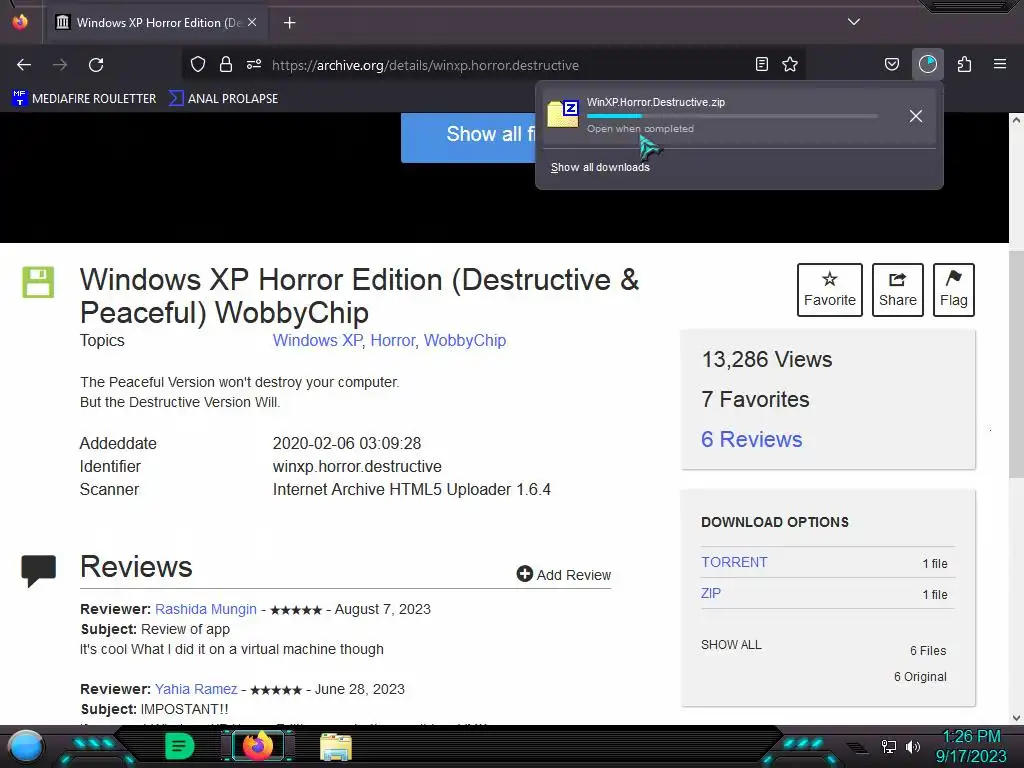Open Show all downloads
1024x768 pixels.
tap(600, 167)
